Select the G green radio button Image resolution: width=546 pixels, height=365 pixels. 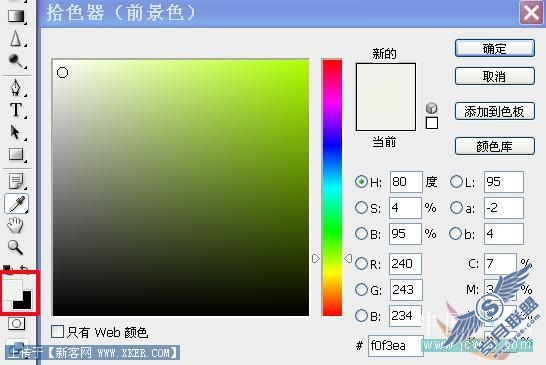361,289
